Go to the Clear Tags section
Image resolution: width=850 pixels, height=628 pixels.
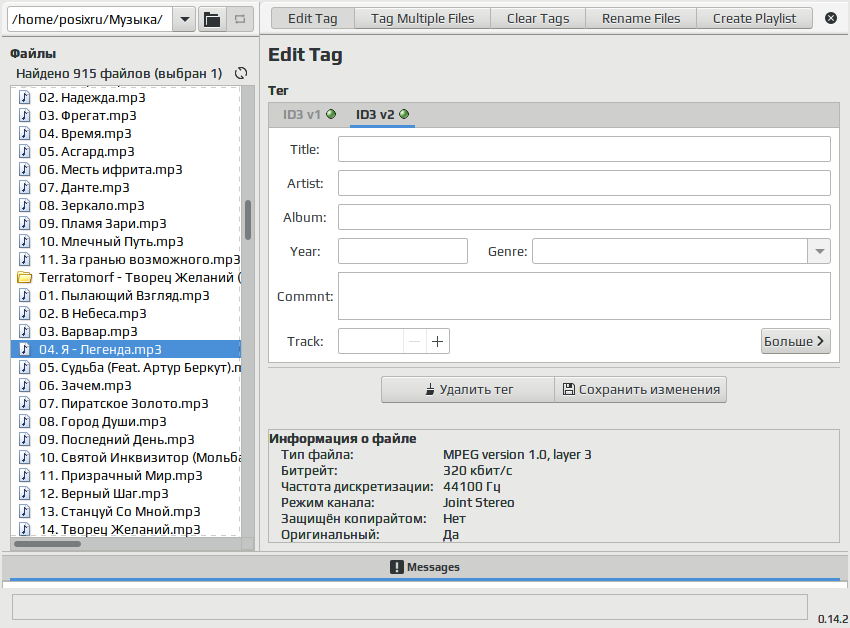coord(538,18)
